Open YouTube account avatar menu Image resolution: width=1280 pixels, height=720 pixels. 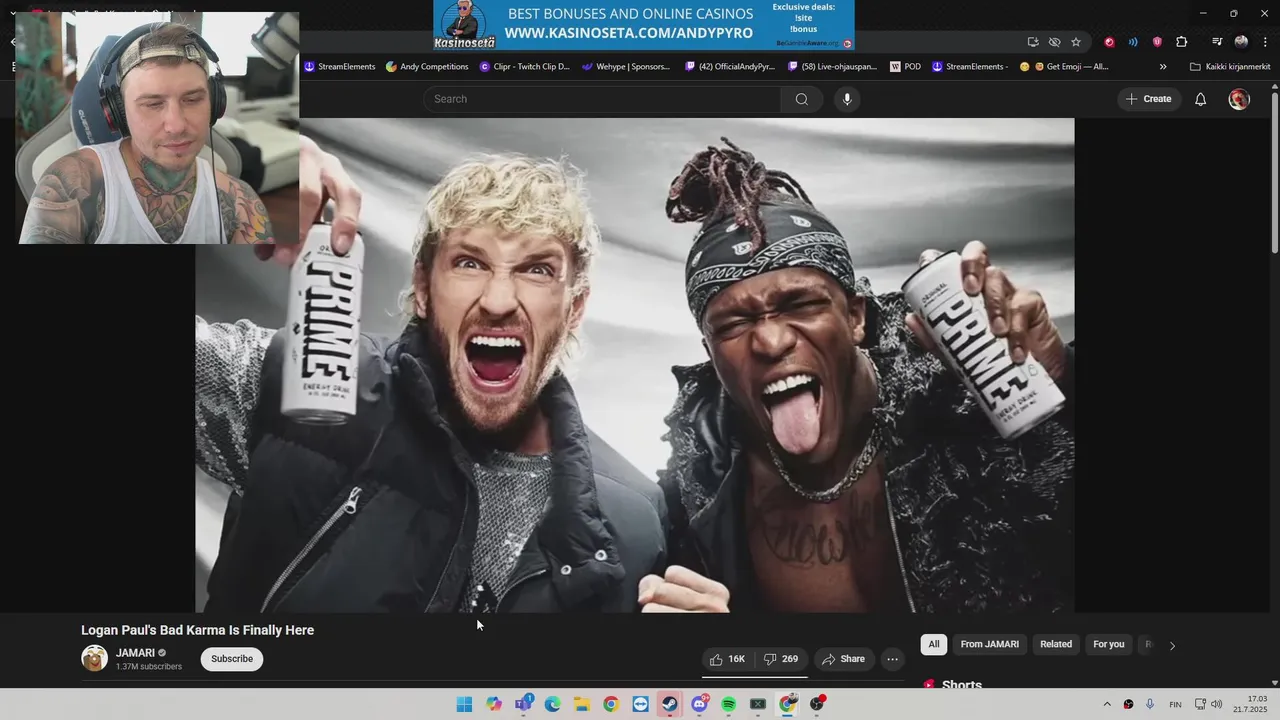pos(1239,99)
